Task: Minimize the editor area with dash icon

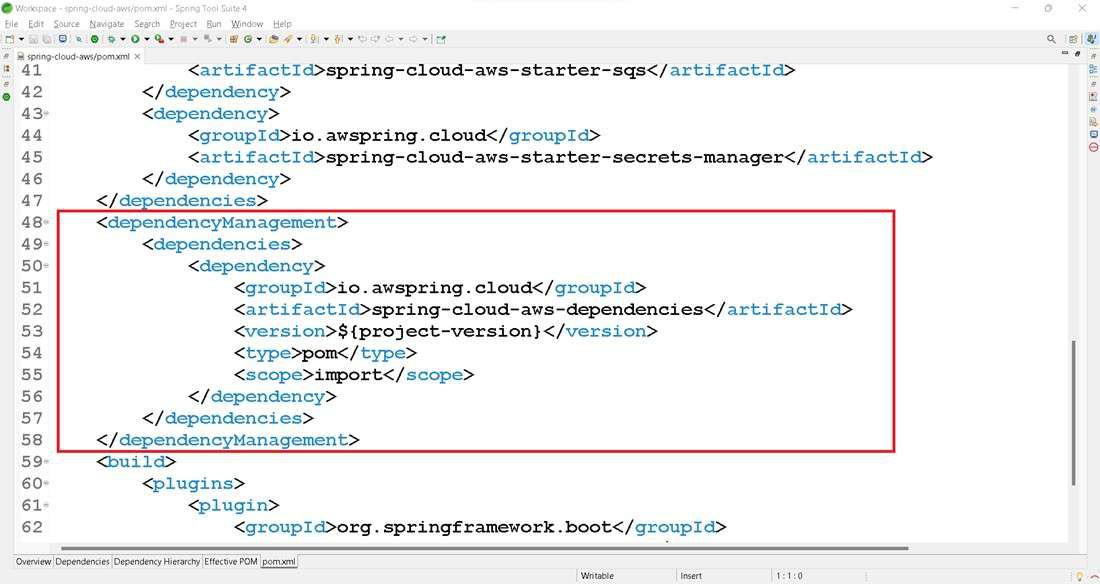Action: pyautogui.click(x=1065, y=53)
